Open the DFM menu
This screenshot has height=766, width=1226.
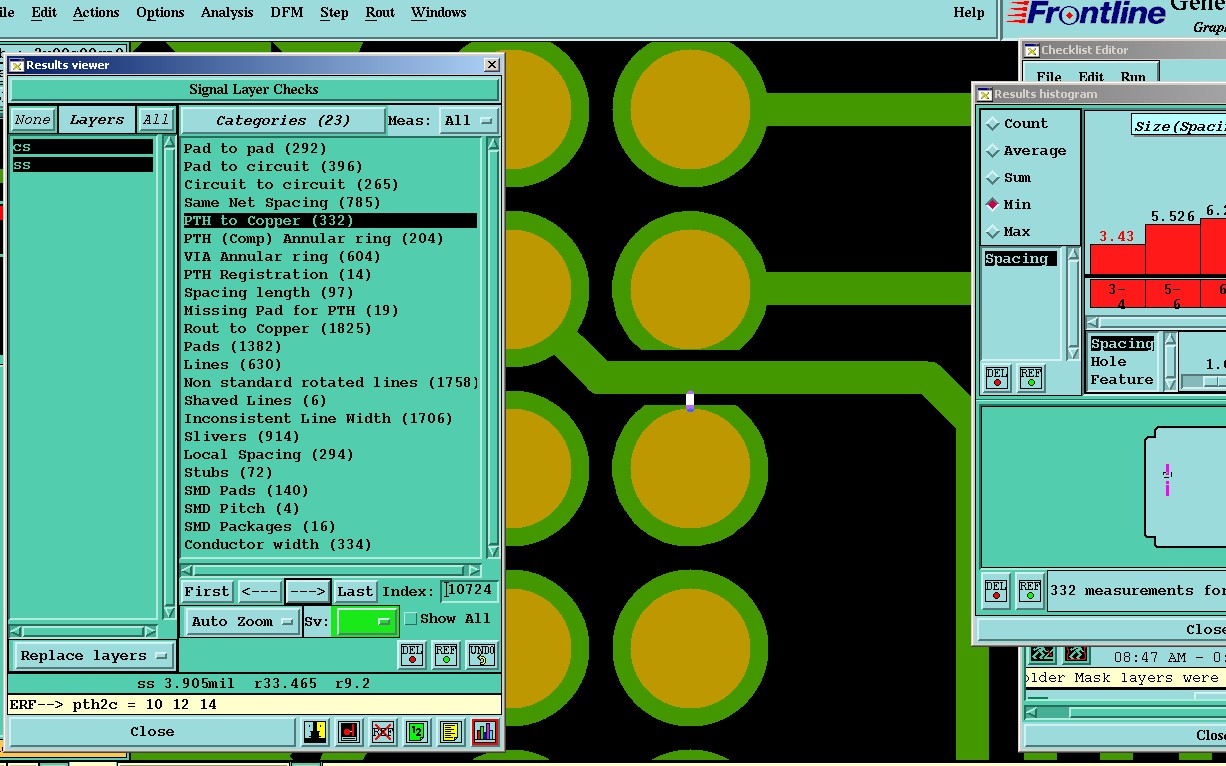(286, 12)
